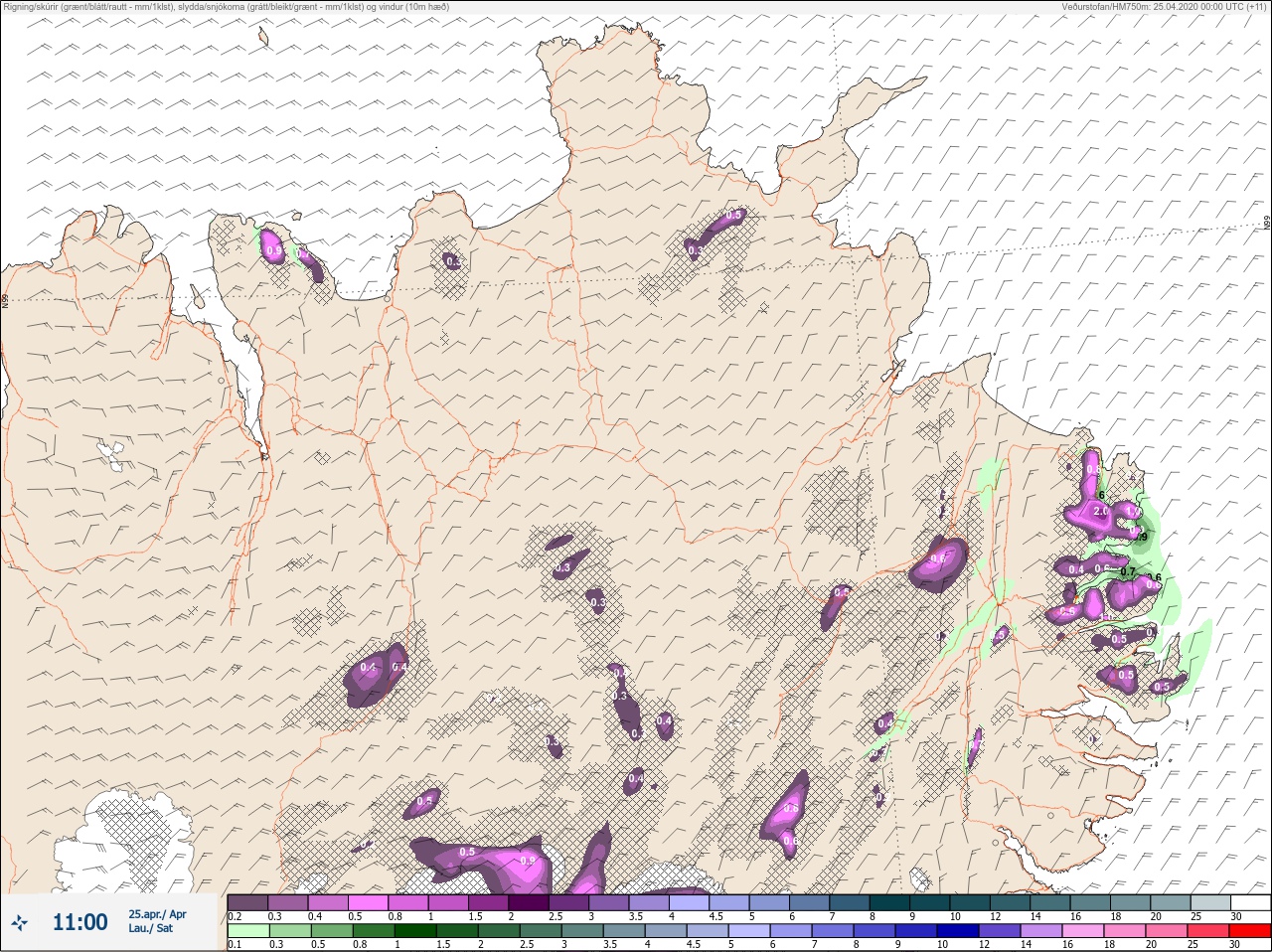Click first dusky purple 0.2 swatch in upper legend
The height and width of the screenshot is (952, 1272).
tap(247, 902)
